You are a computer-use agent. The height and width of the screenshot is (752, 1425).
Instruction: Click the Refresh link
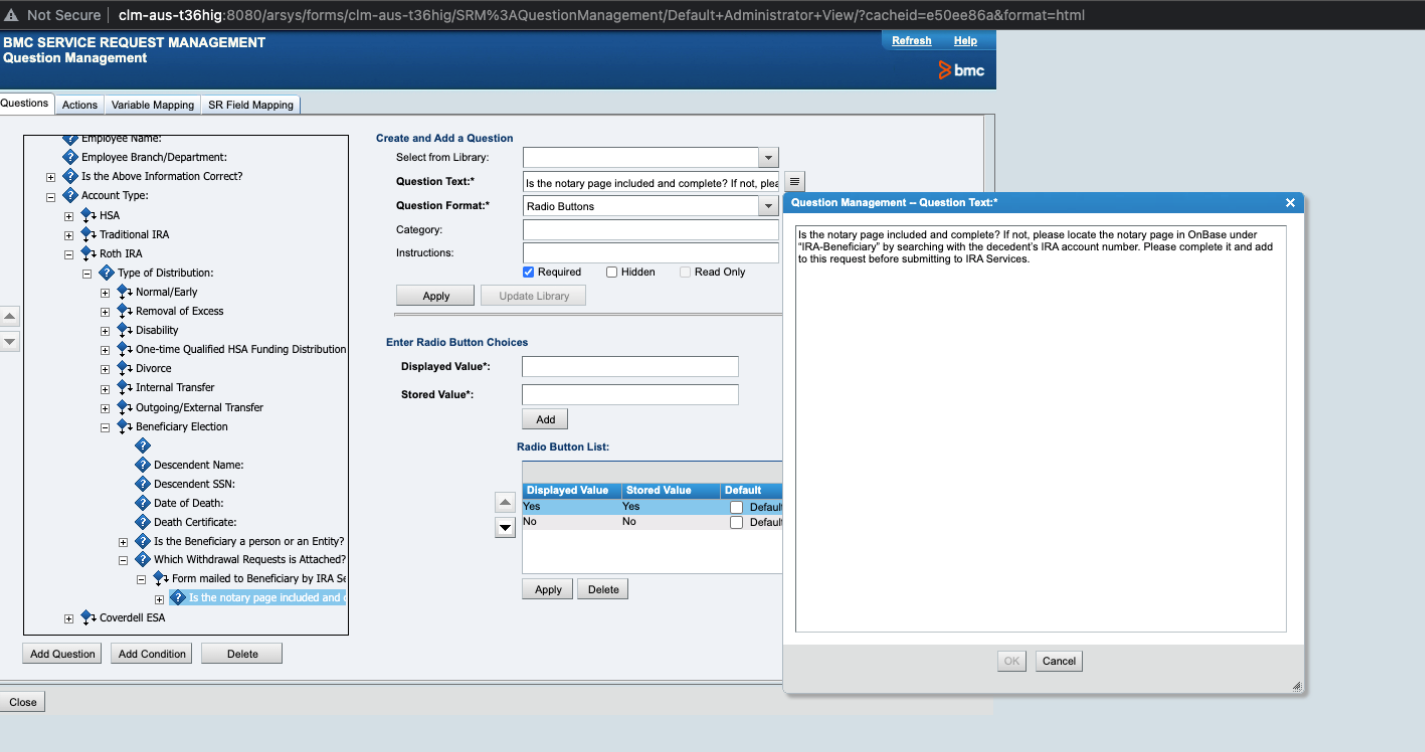pyautogui.click(x=912, y=41)
